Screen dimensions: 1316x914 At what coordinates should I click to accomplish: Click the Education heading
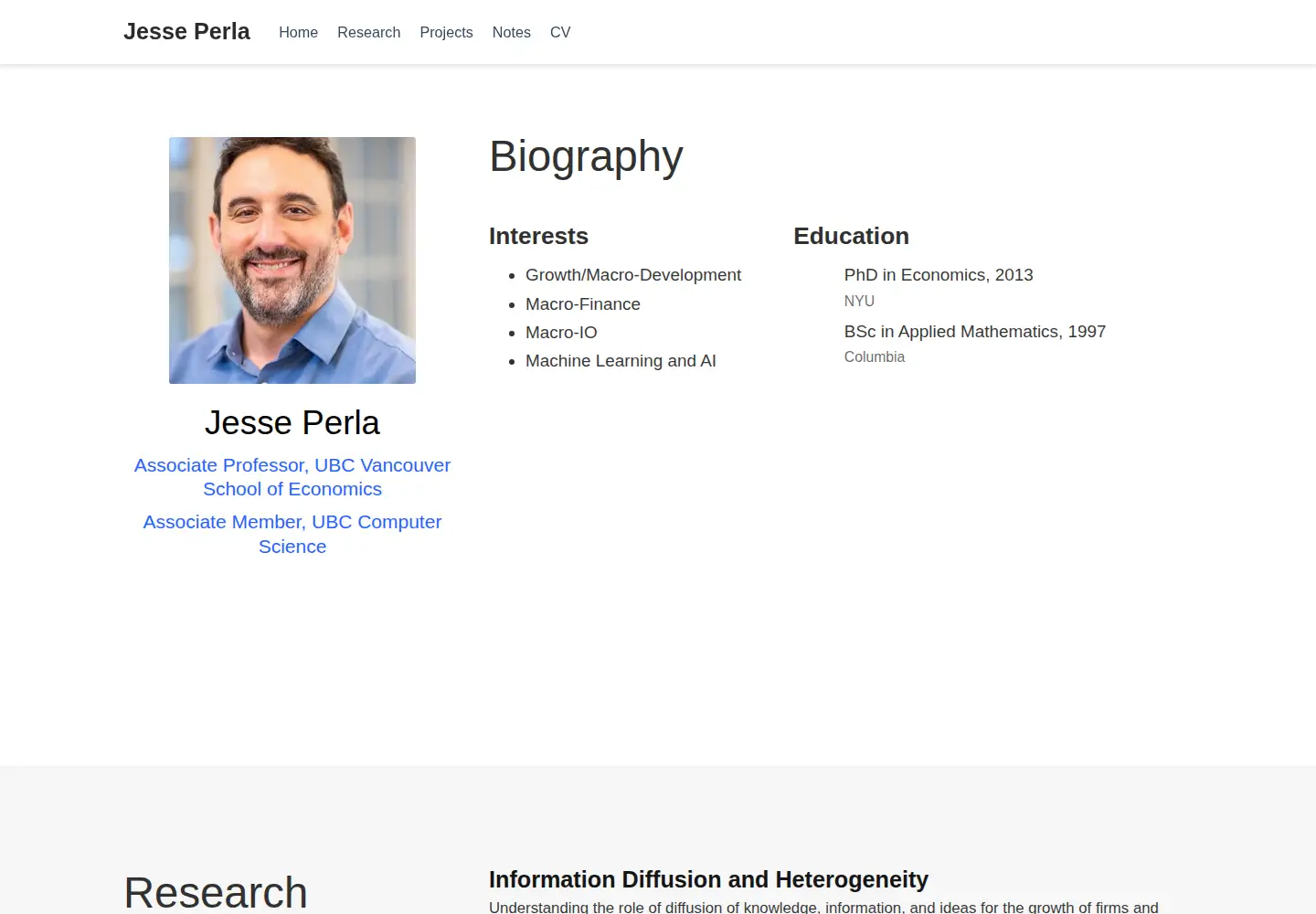tap(851, 236)
